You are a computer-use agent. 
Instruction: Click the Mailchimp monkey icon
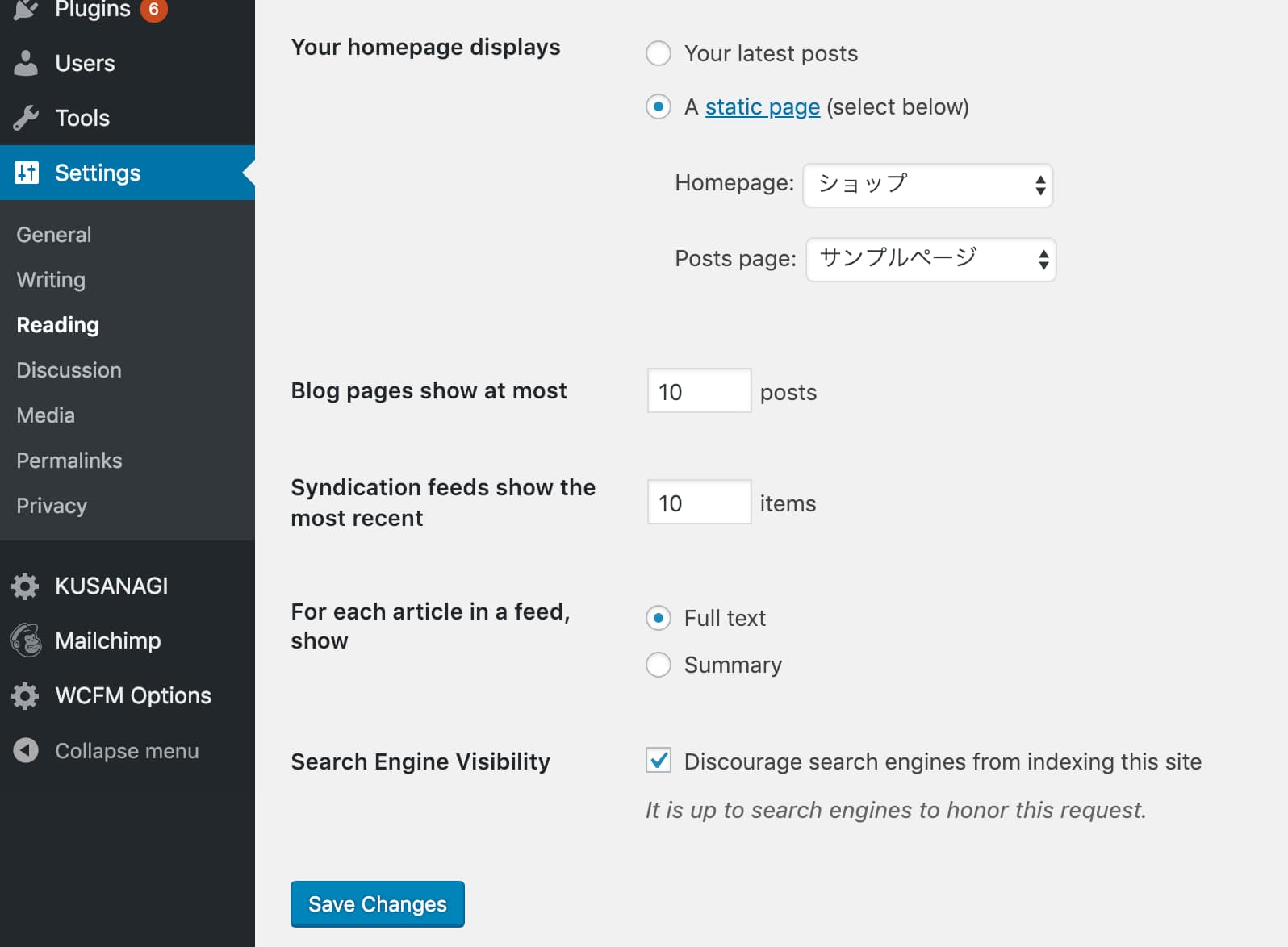(x=26, y=640)
